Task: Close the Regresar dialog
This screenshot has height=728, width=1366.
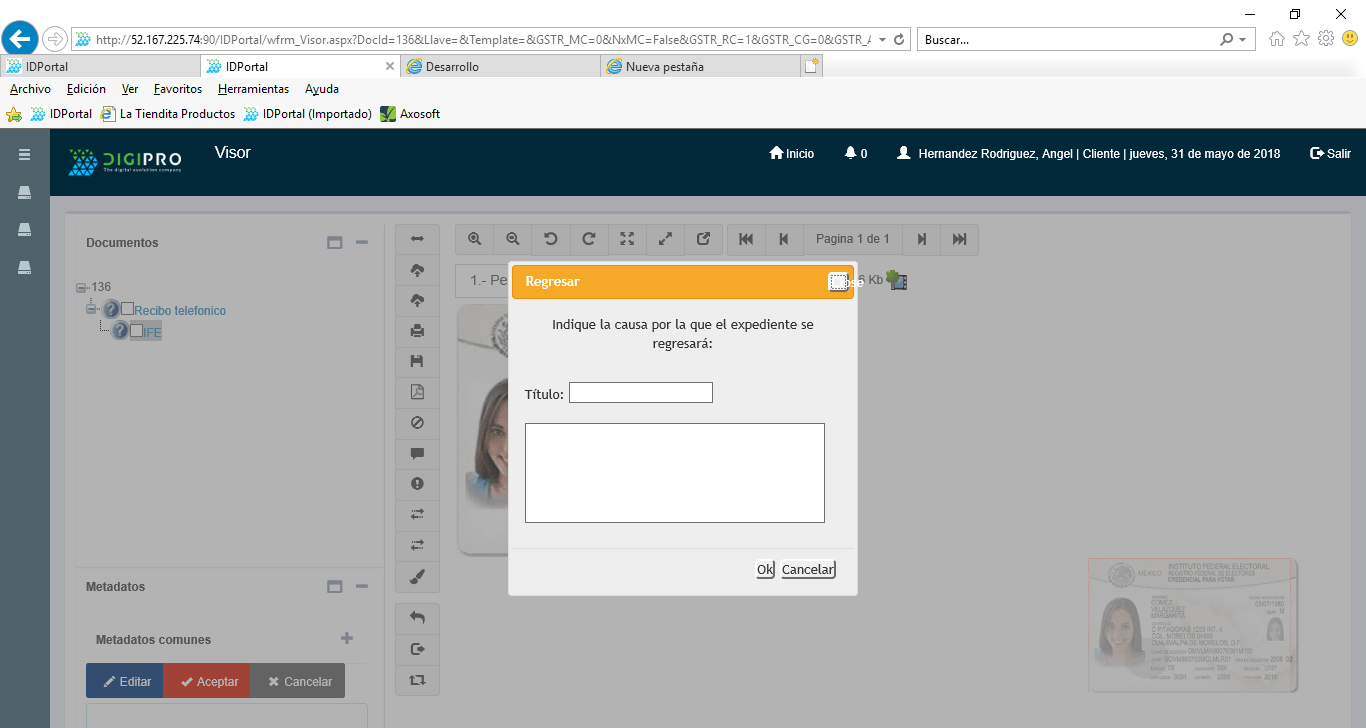Action: (x=838, y=282)
